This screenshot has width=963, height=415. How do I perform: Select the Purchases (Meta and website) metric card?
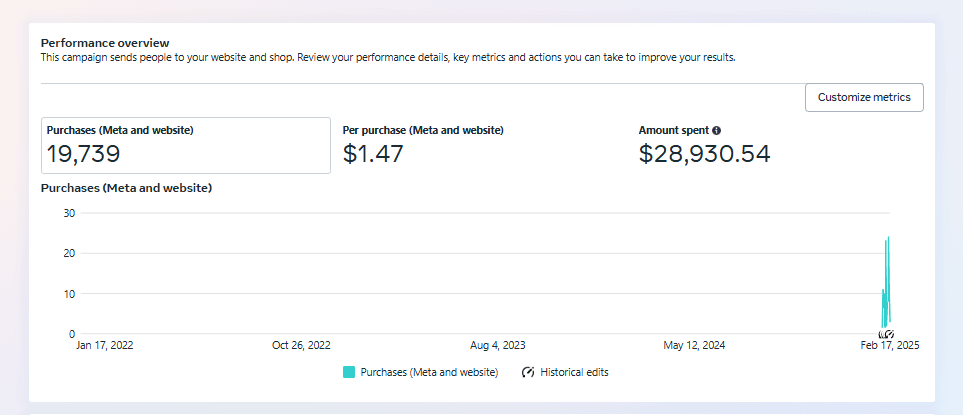(x=185, y=145)
